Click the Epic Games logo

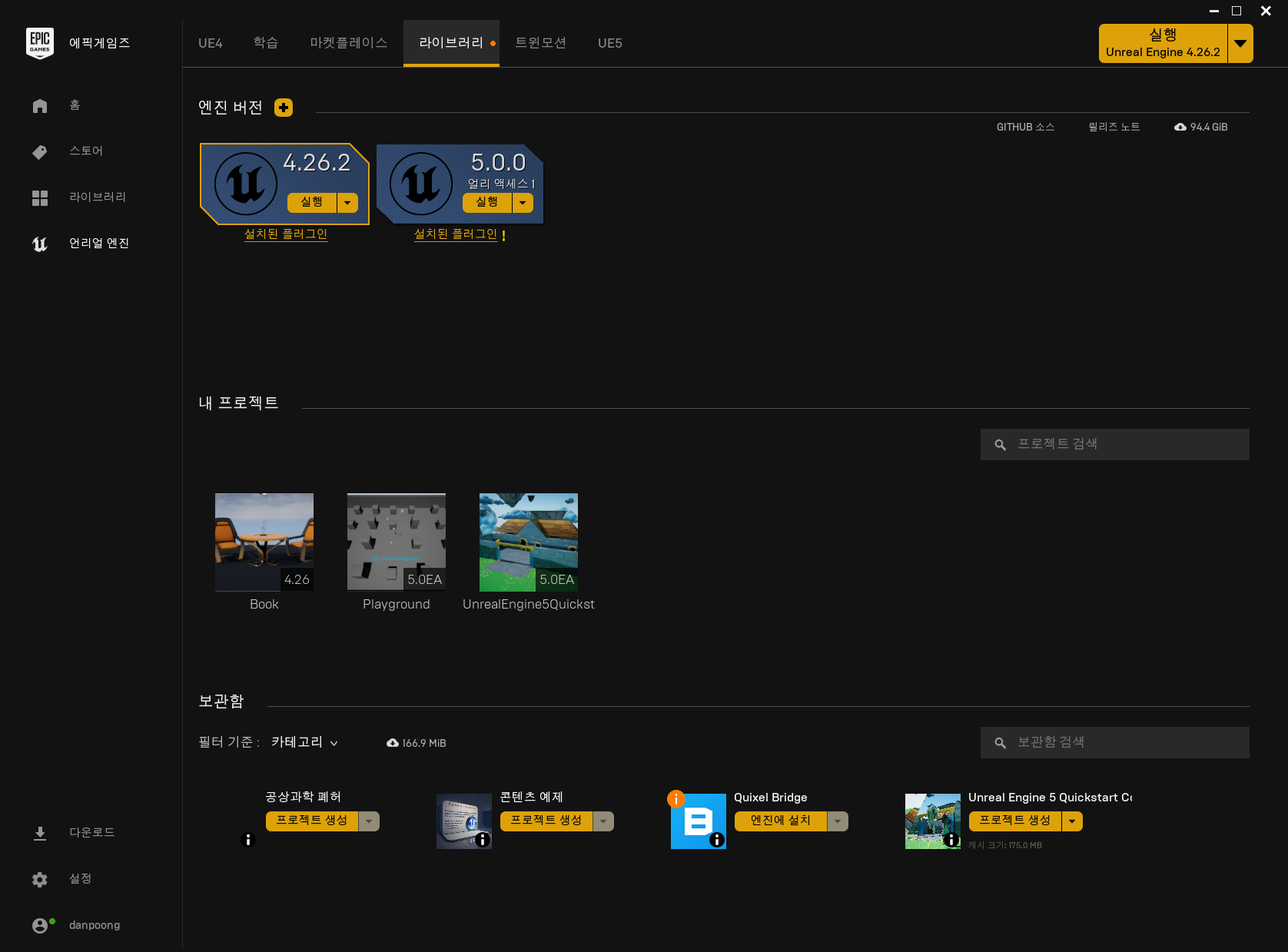coord(40,43)
